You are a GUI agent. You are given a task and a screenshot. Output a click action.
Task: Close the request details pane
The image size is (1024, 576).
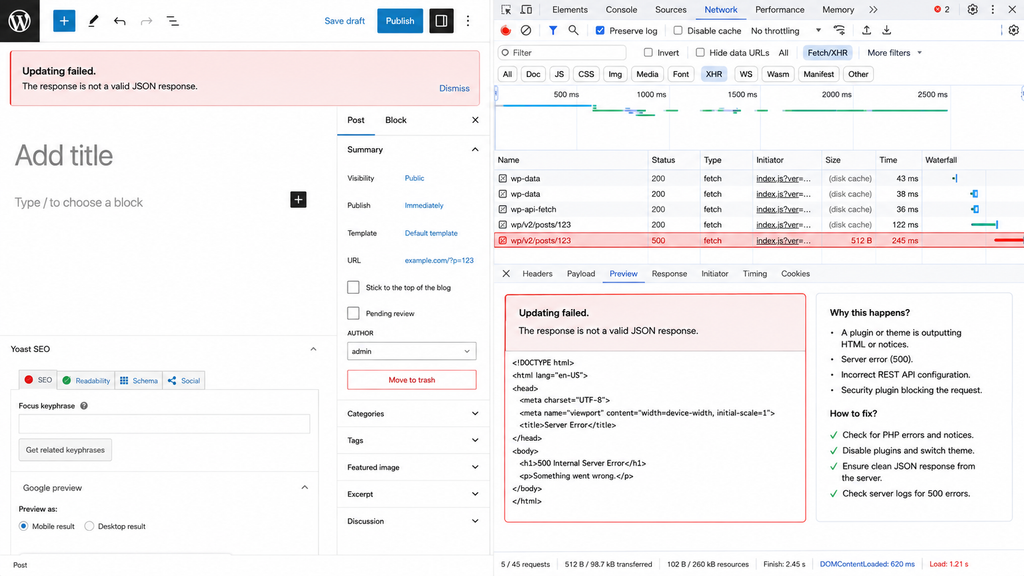click(x=506, y=274)
